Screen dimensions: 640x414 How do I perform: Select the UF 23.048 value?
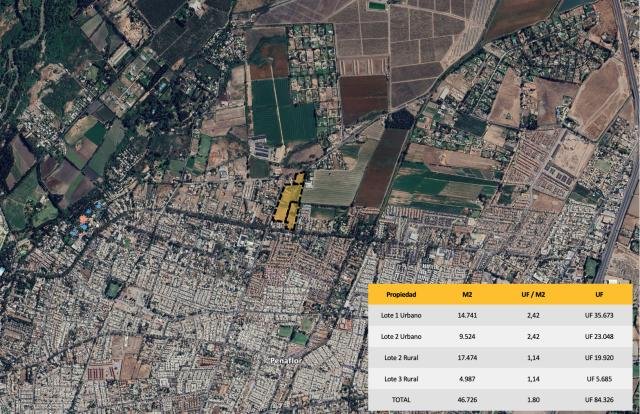point(599,337)
